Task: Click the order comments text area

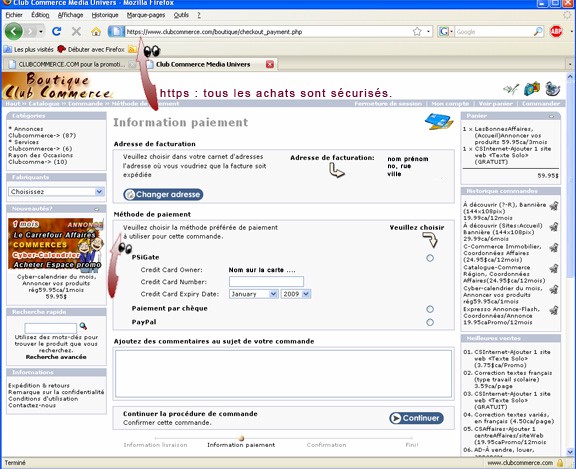Action: [x=283, y=374]
